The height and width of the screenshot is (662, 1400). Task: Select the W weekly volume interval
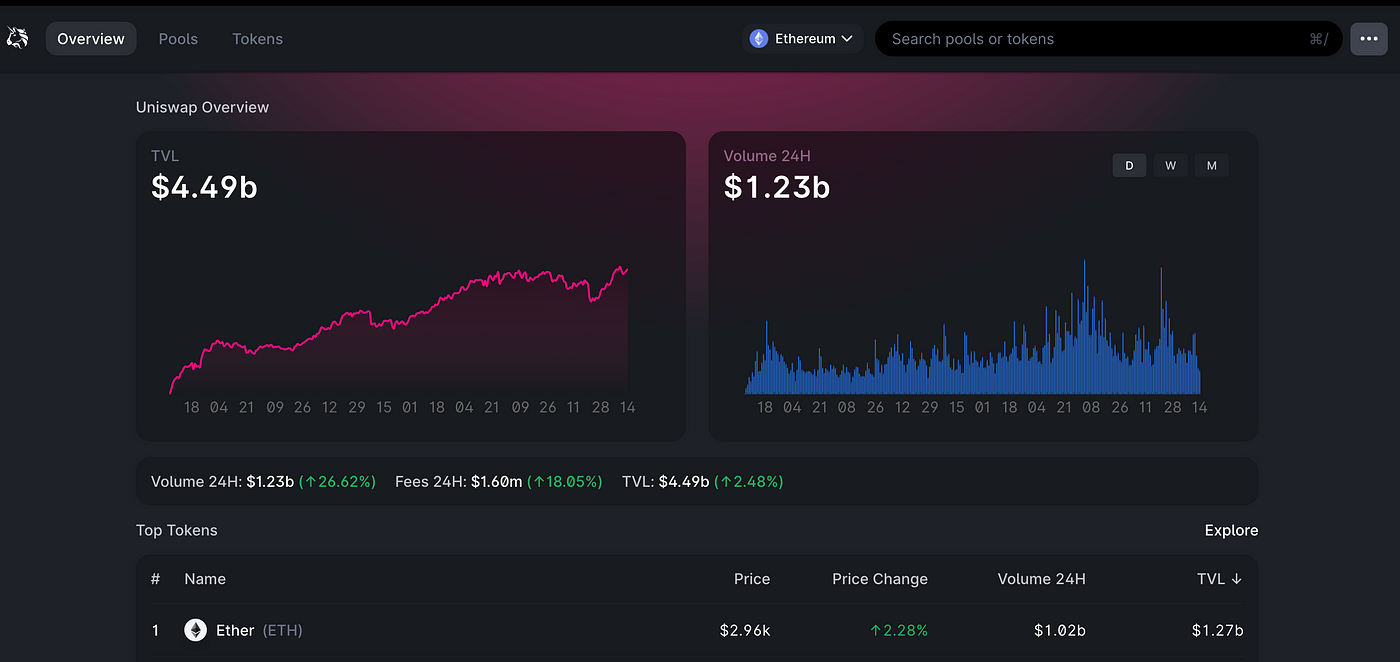tap(1171, 166)
